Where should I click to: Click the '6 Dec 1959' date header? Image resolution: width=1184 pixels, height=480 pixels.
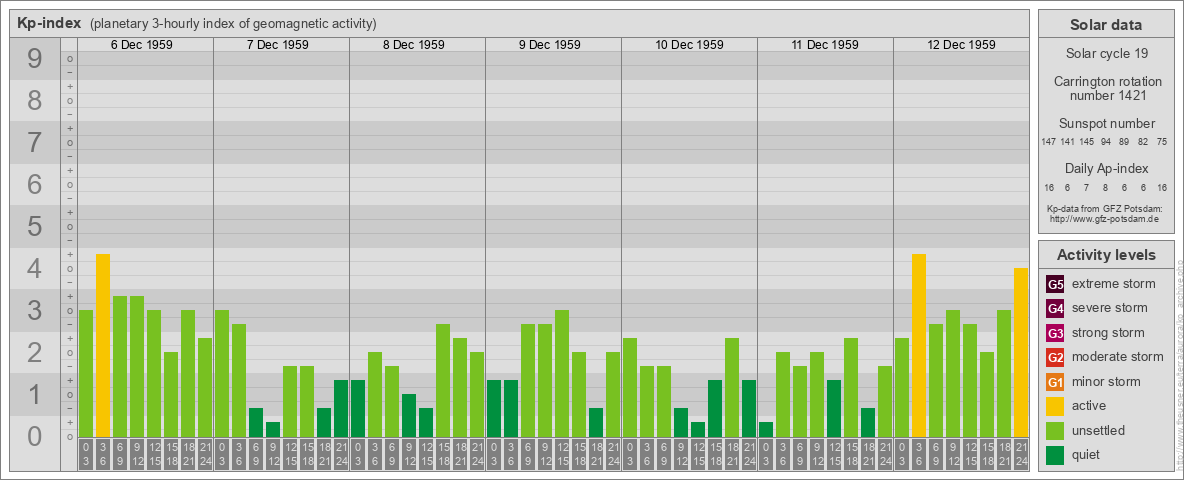141,45
